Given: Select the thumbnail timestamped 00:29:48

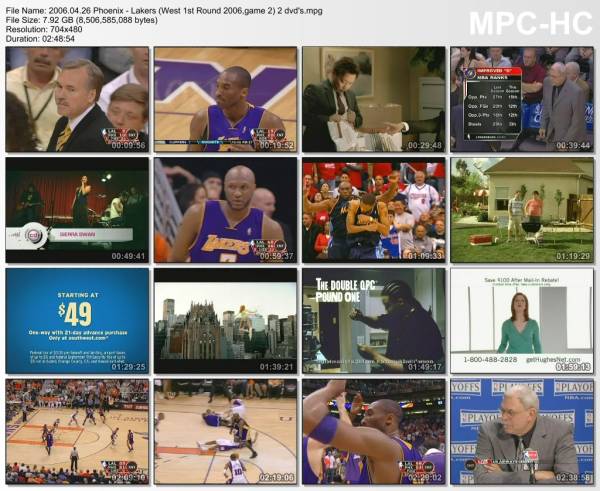Looking at the screenshot, I should (x=374, y=99).
